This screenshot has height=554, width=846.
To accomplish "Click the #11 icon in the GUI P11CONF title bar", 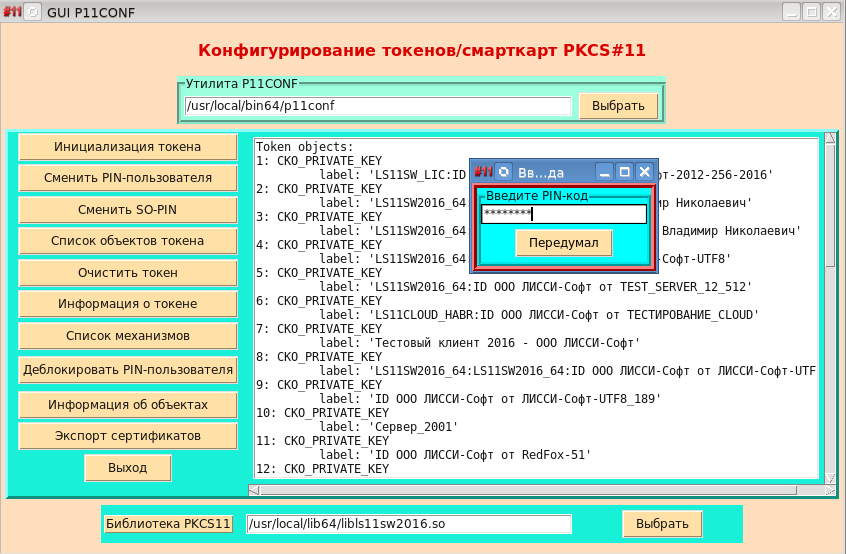I will click(x=12, y=12).
